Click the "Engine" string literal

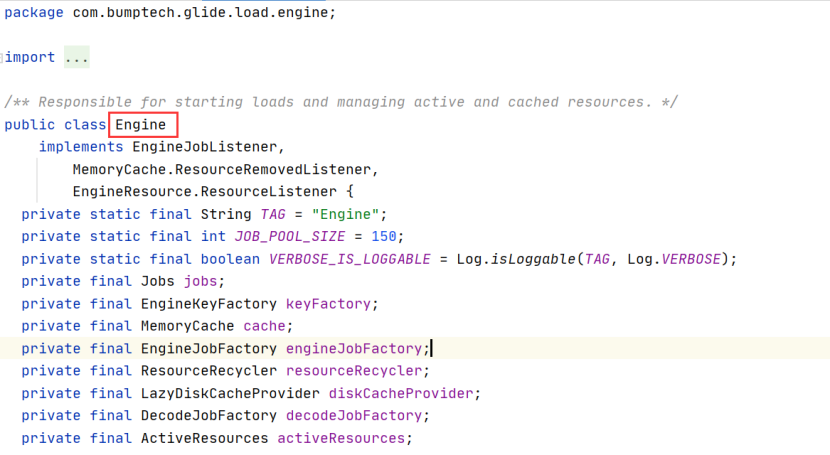pos(345,214)
